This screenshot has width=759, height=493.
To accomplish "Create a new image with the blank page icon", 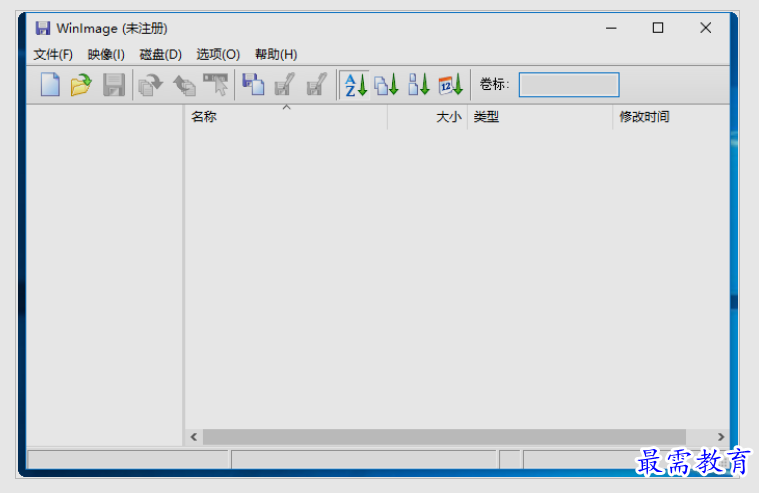I will tap(50, 85).
